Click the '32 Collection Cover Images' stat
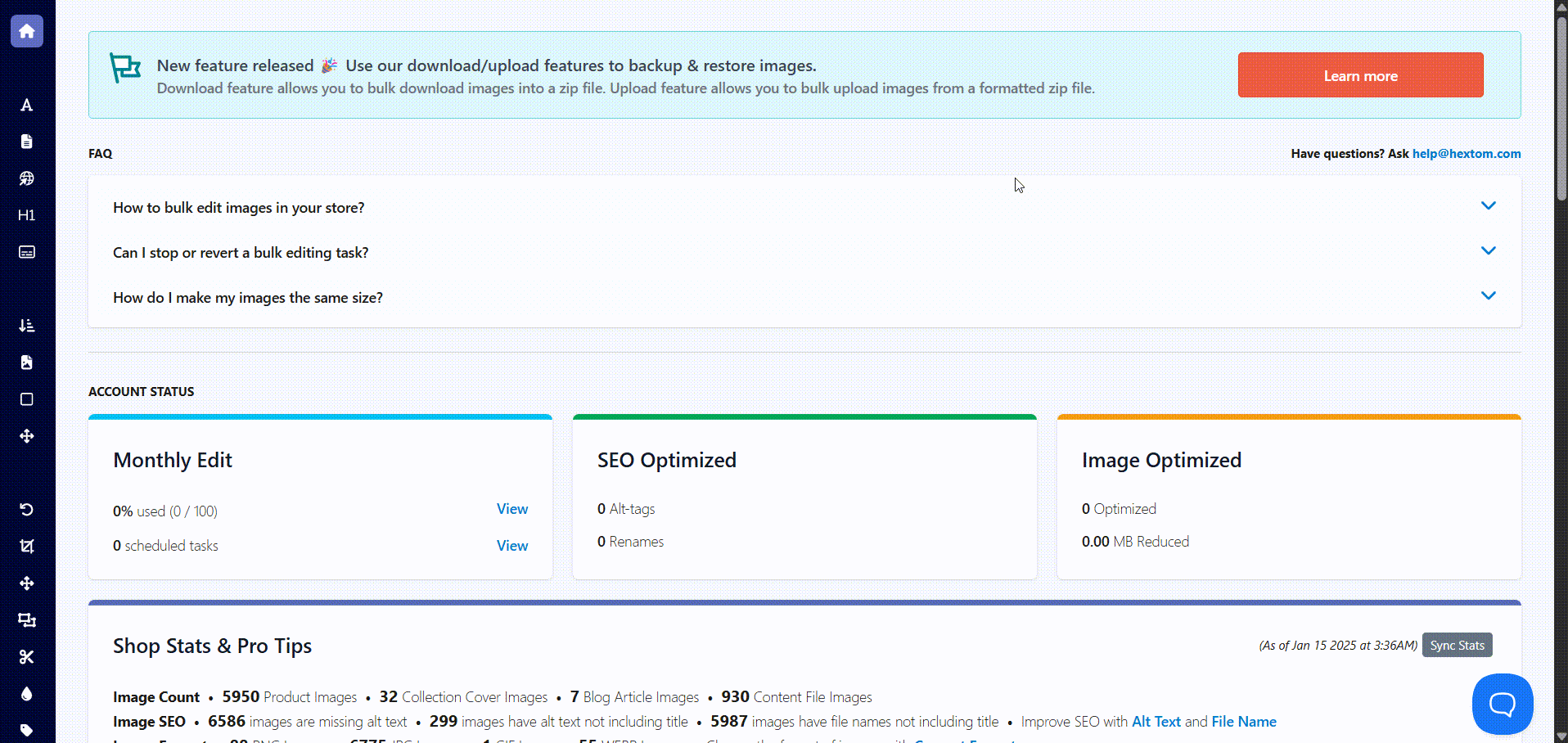Image resolution: width=1568 pixels, height=743 pixels. pyautogui.click(x=463, y=697)
